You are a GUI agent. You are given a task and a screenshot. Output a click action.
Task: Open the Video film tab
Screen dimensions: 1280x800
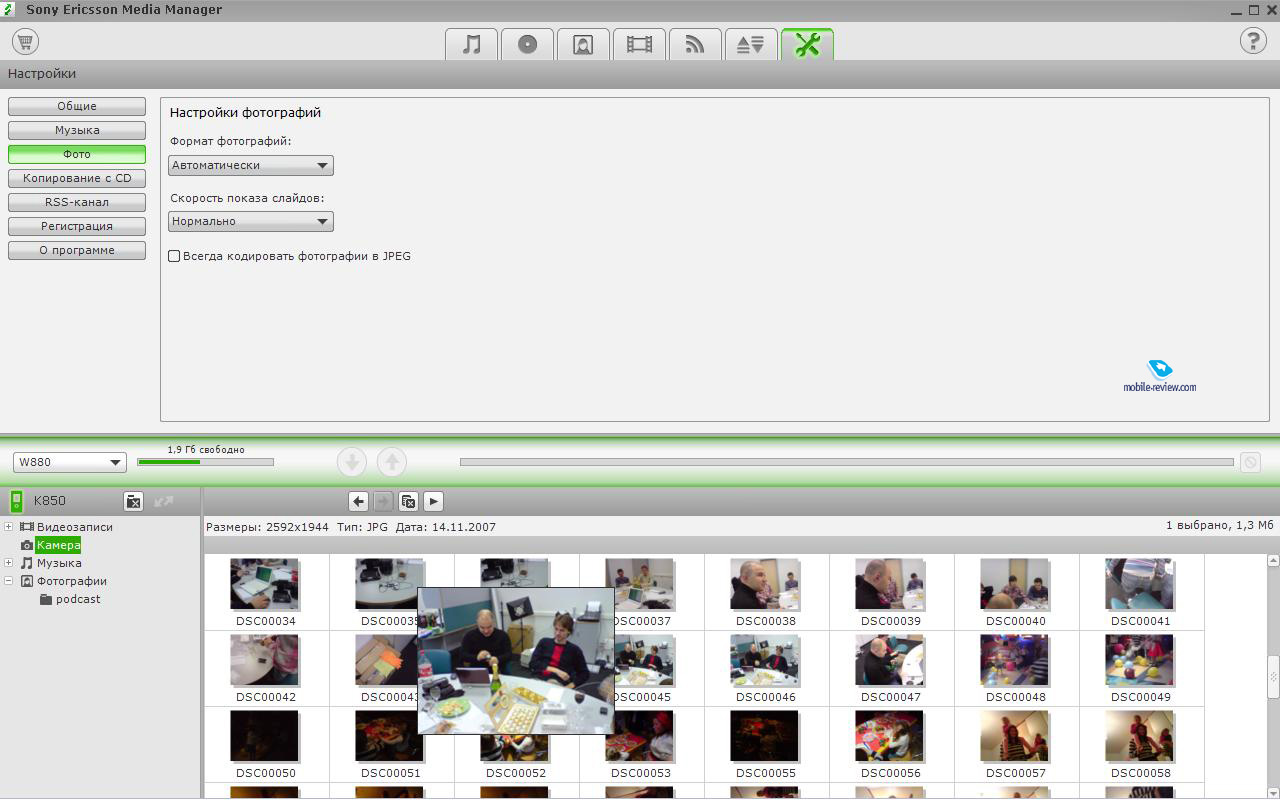pos(640,44)
